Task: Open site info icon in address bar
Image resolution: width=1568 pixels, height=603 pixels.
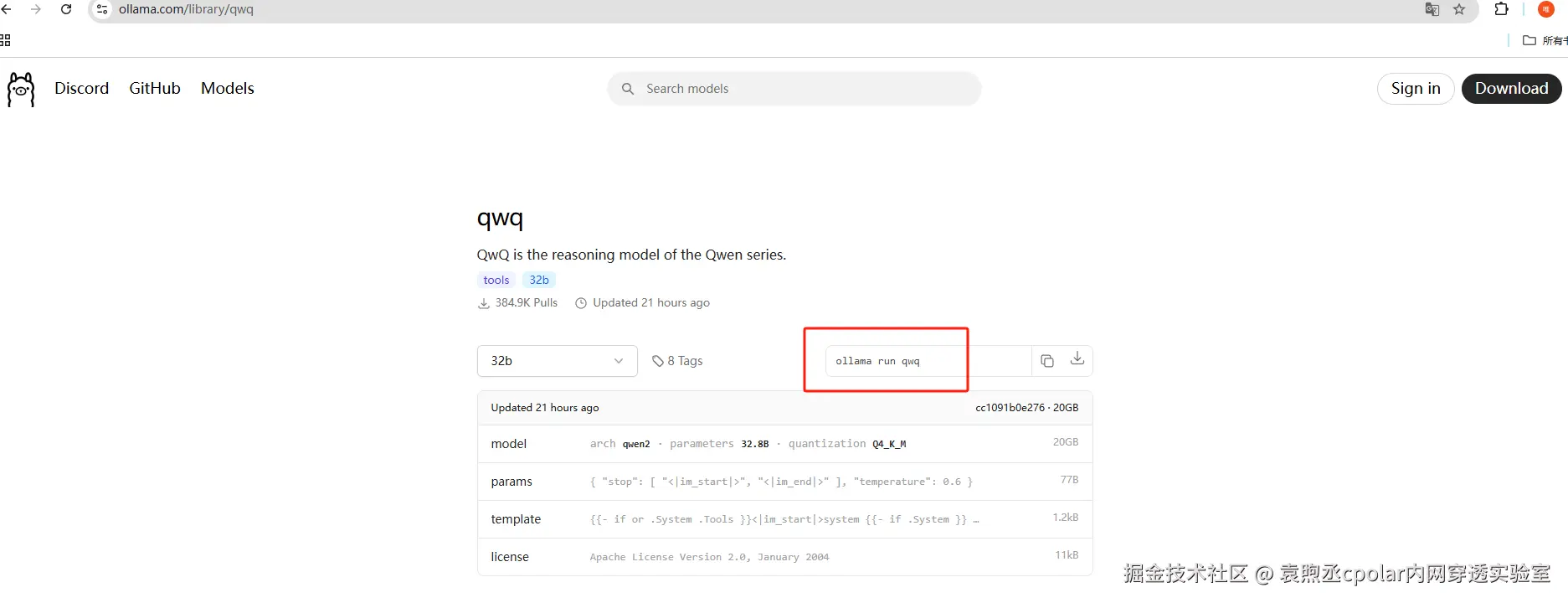Action: (x=102, y=9)
